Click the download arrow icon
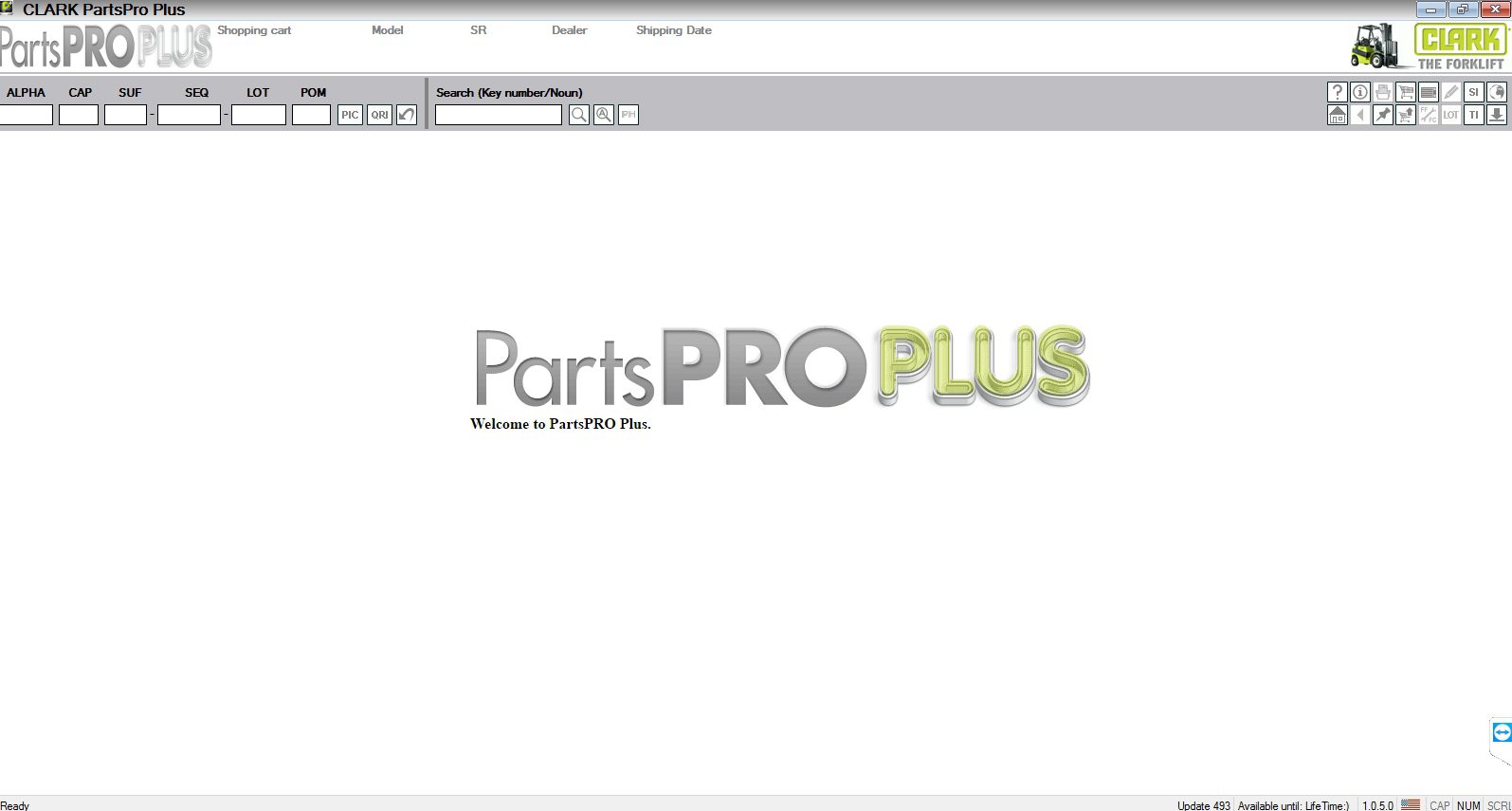 click(x=1496, y=115)
